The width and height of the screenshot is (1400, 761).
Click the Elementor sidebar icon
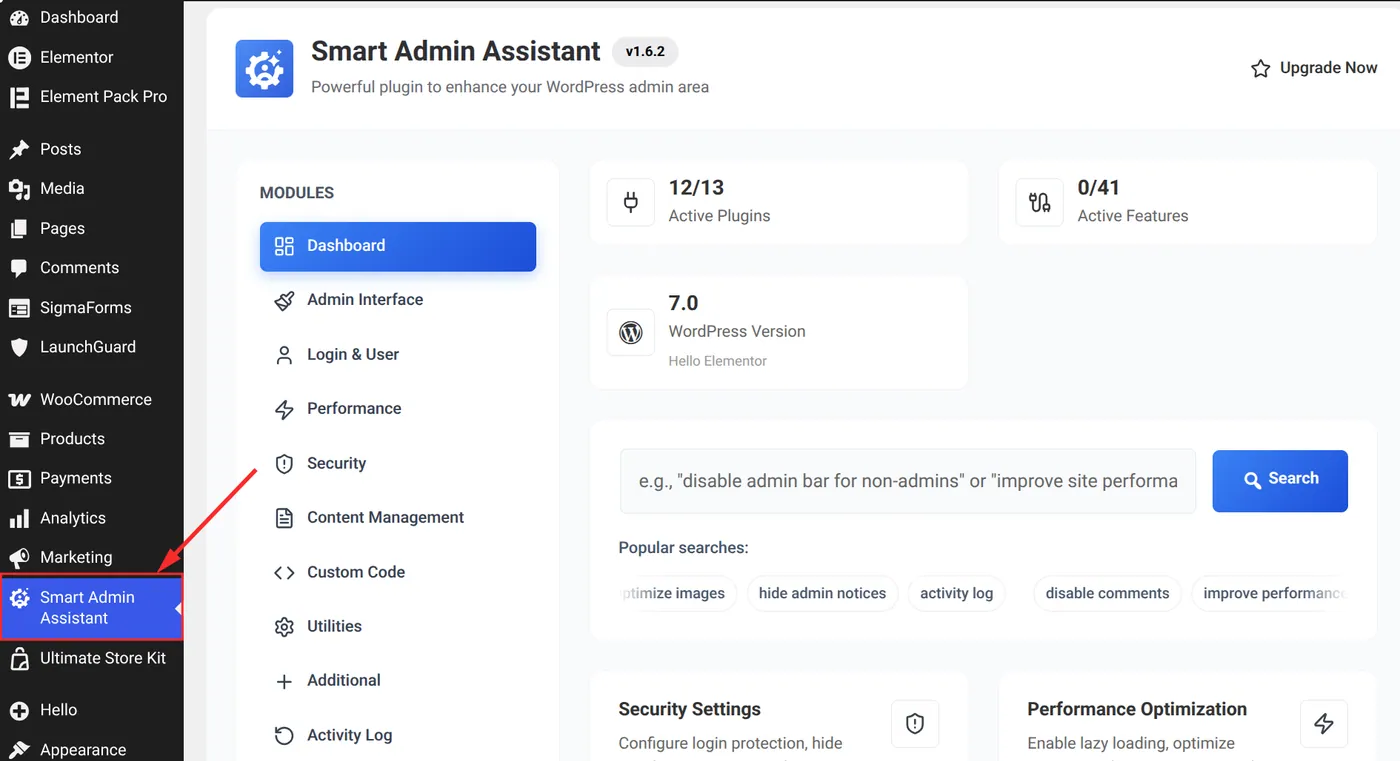click(x=19, y=57)
